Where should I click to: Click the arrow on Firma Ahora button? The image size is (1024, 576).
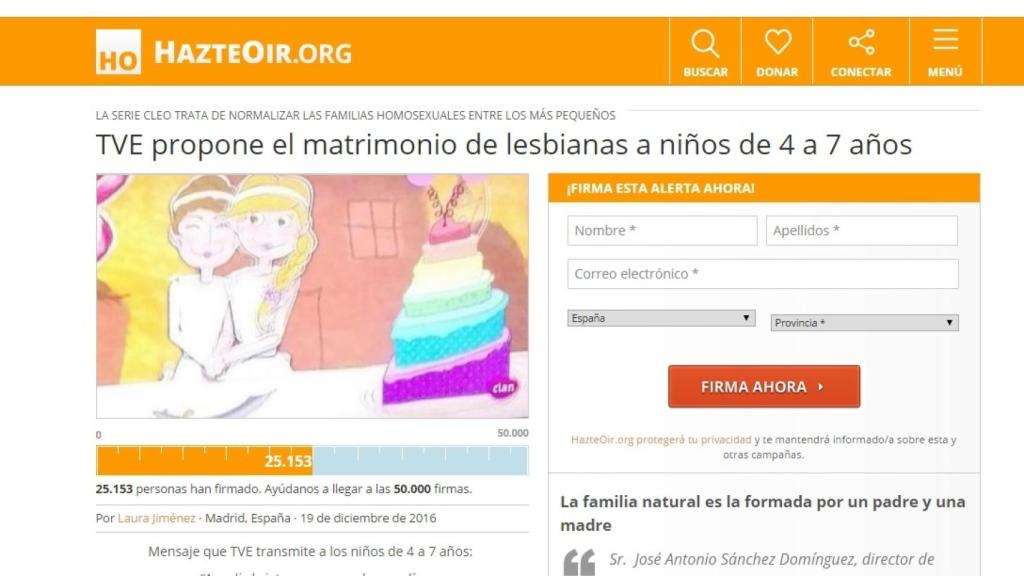tap(820, 387)
